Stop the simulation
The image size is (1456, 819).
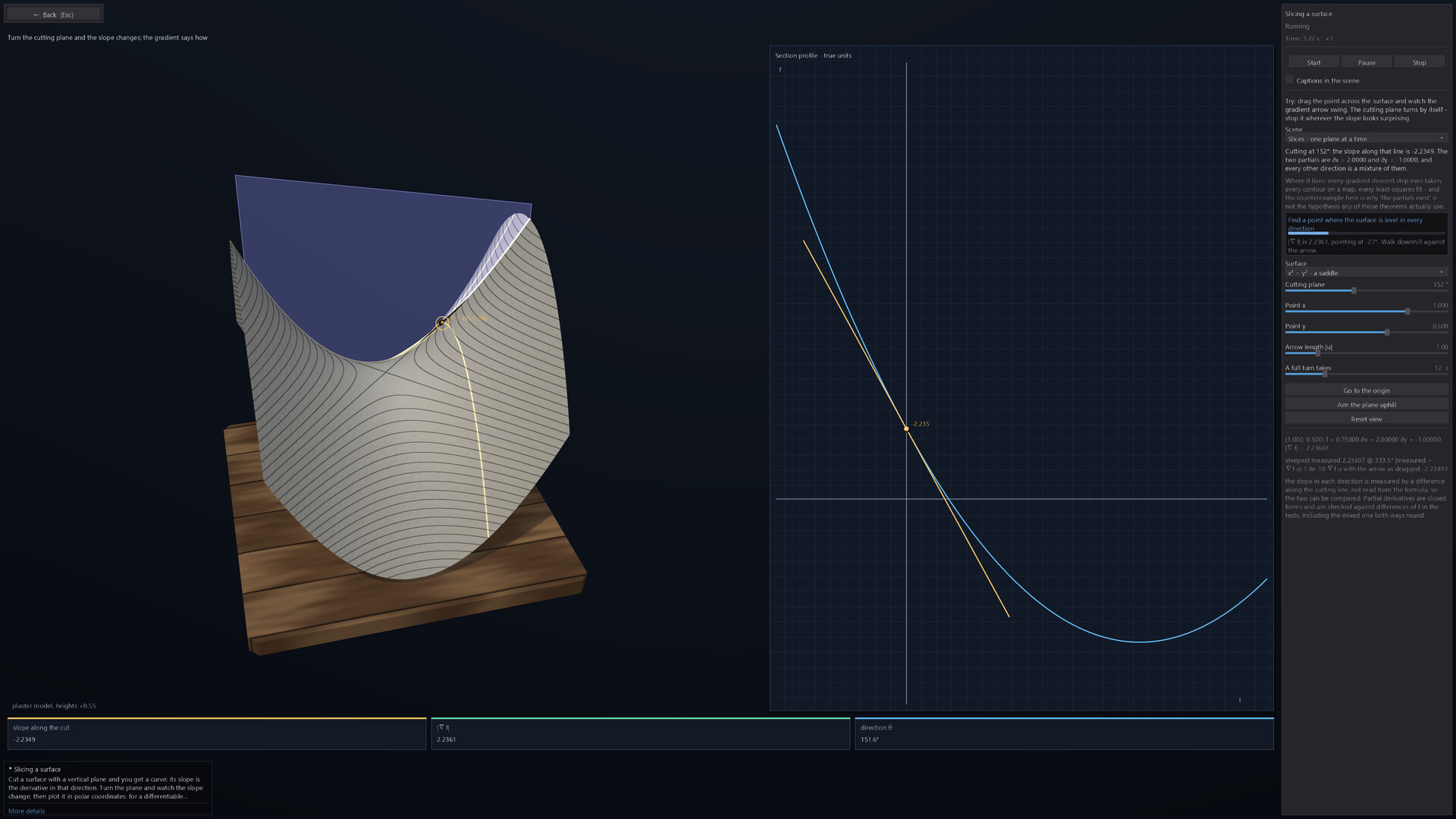point(1419,62)
